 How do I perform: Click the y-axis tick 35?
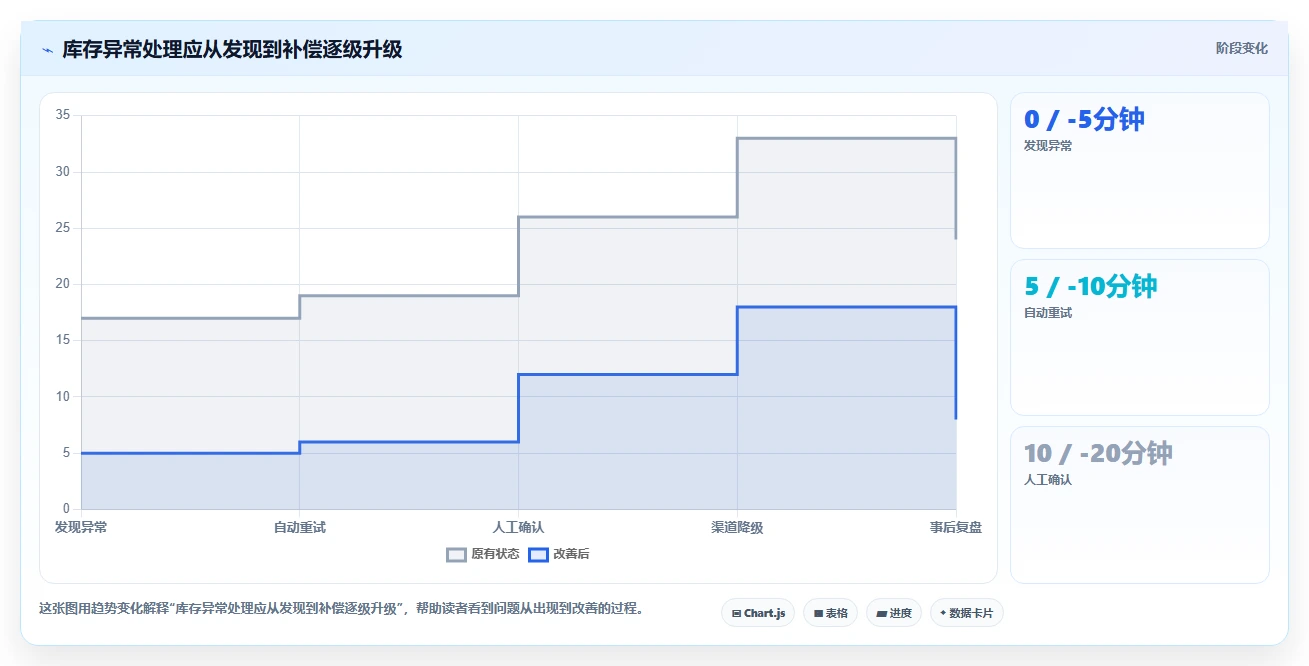[x=62, y=115]
